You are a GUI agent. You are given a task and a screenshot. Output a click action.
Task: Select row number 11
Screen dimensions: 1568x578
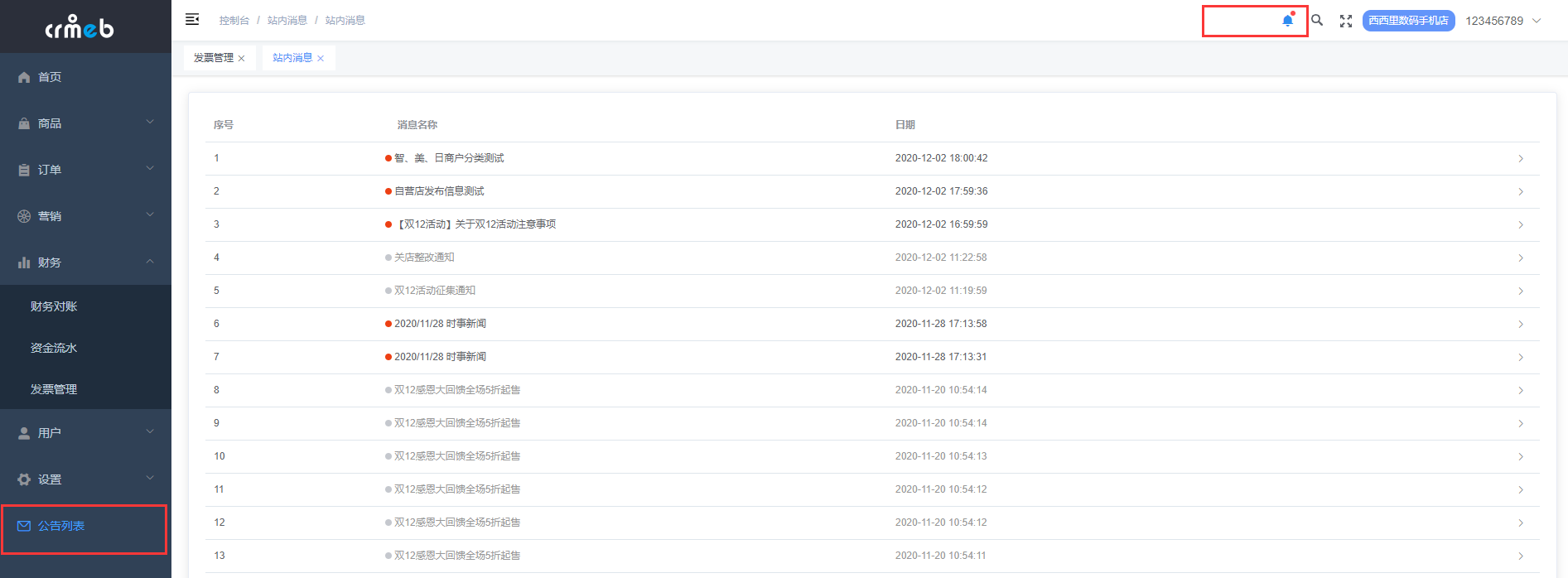click(x=219, y=489)
